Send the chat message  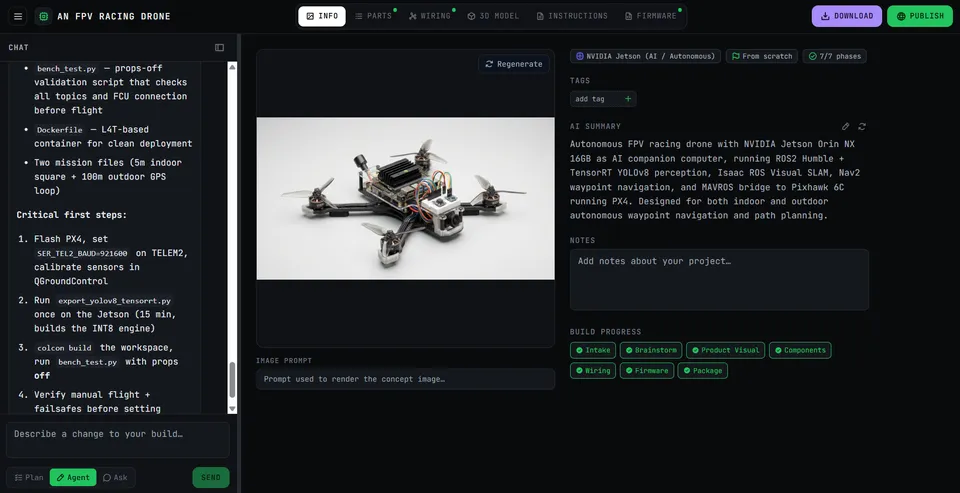coord(211,478)
